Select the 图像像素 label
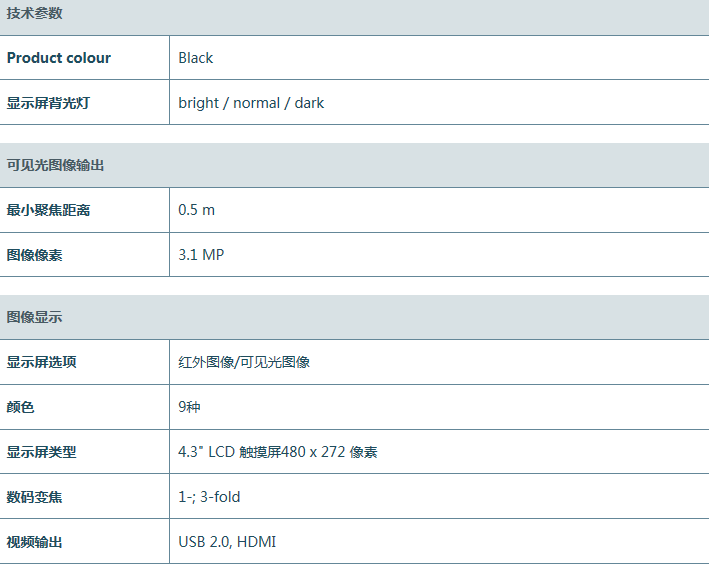709x574 pixels. pyautogui.click(x=34, y=255)
